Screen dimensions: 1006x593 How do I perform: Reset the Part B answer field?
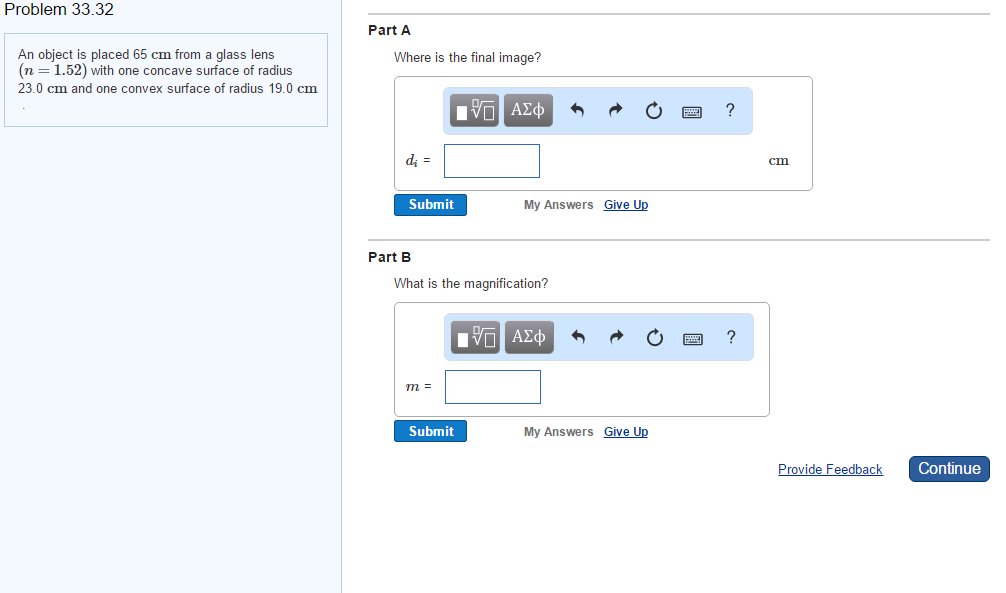[653, 338]
